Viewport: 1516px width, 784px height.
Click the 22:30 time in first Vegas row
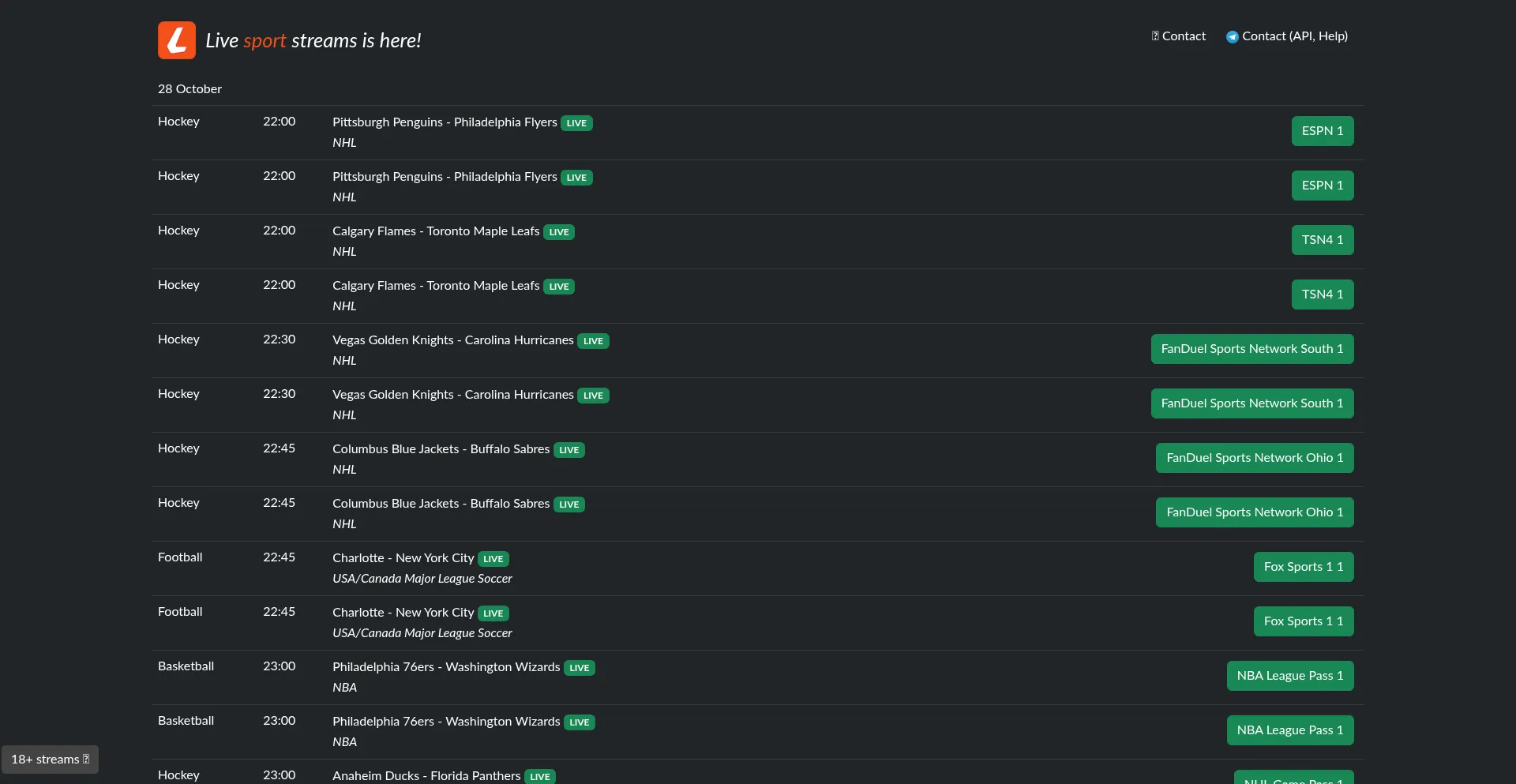280,339
